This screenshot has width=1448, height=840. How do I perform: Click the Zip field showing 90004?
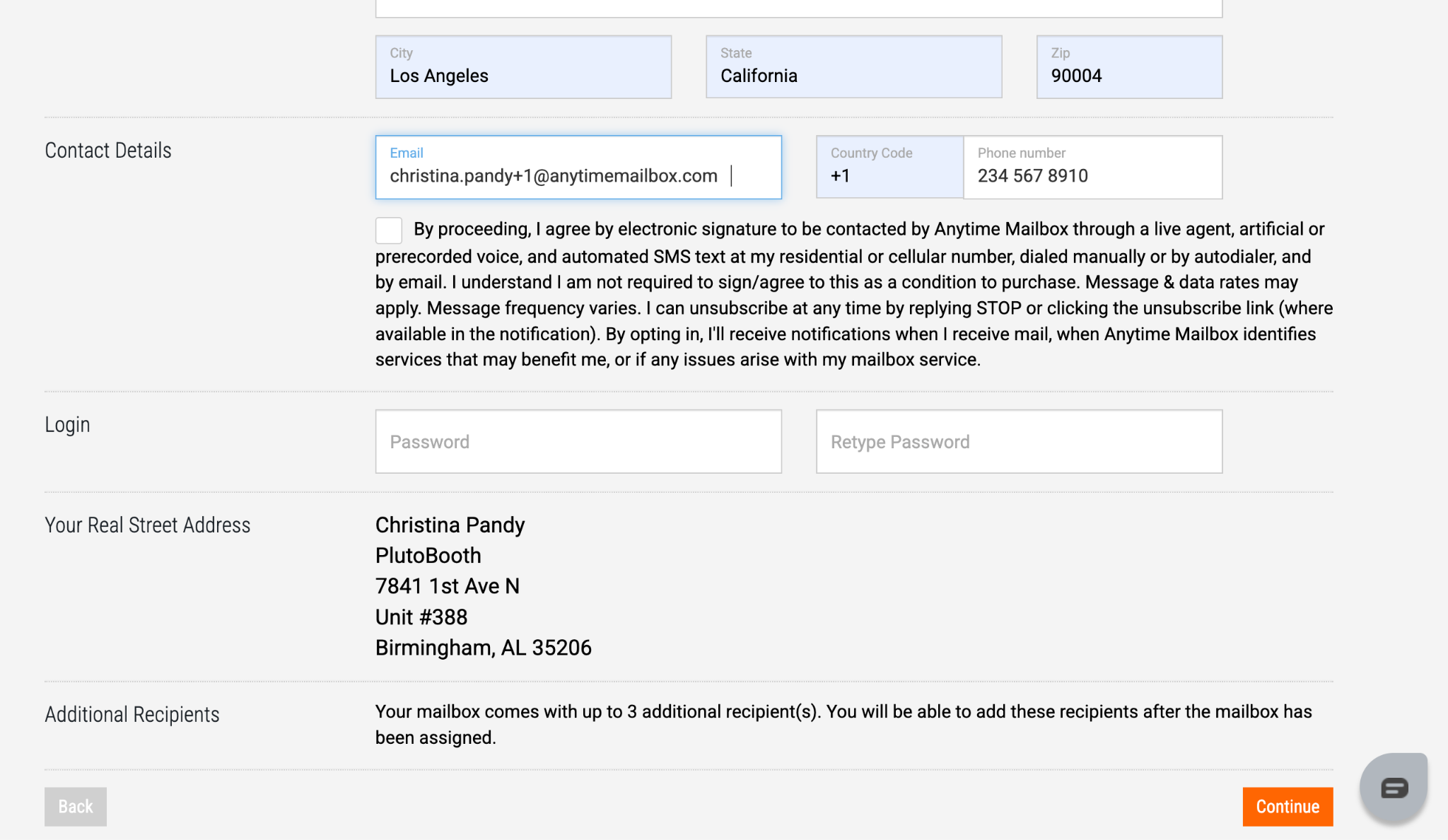click(x=1129, y=67)
